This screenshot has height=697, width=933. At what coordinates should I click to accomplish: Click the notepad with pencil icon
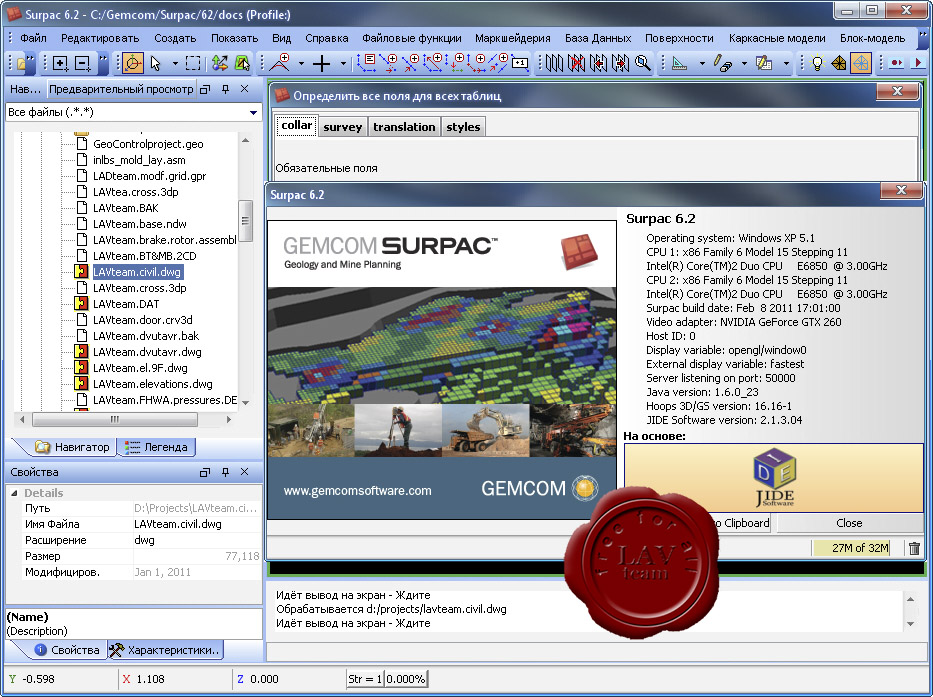click(764, 63)
